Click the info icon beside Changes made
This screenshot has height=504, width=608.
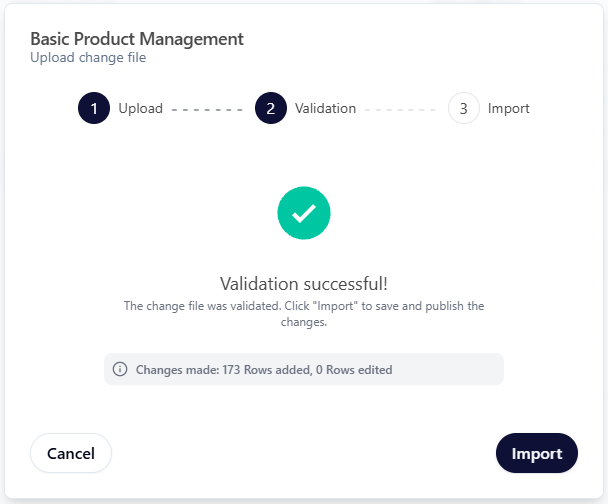(x=120, y=369)
